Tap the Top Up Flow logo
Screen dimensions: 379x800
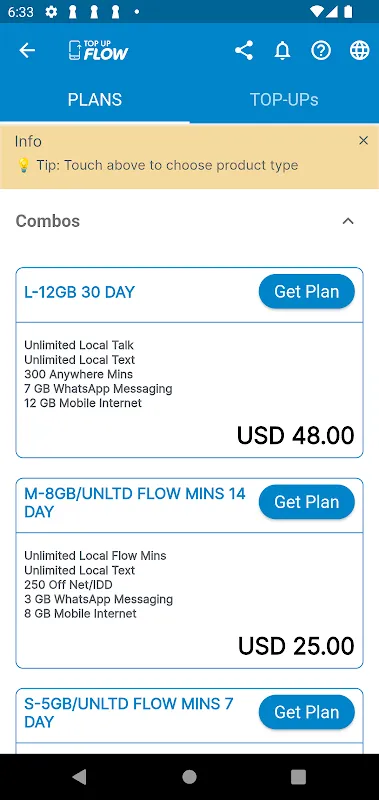click(x=98, y=51)
